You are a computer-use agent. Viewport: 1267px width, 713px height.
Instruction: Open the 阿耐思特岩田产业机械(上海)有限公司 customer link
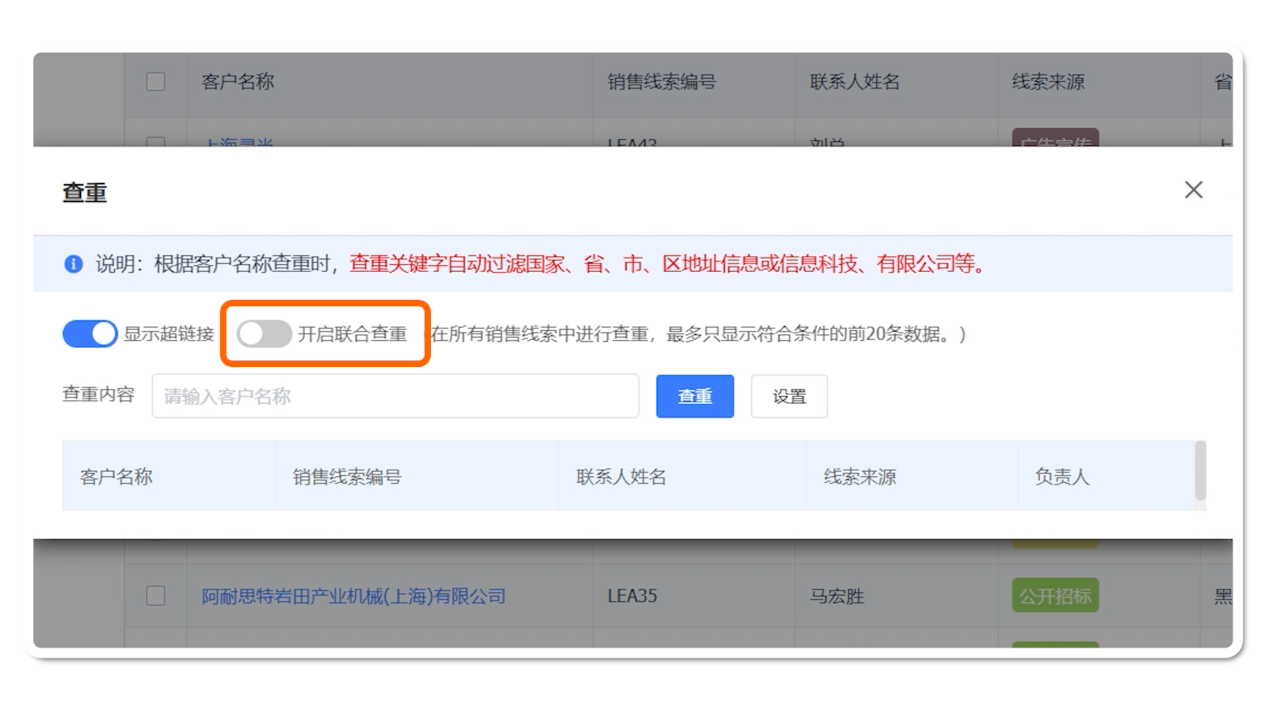coord(353,596)
